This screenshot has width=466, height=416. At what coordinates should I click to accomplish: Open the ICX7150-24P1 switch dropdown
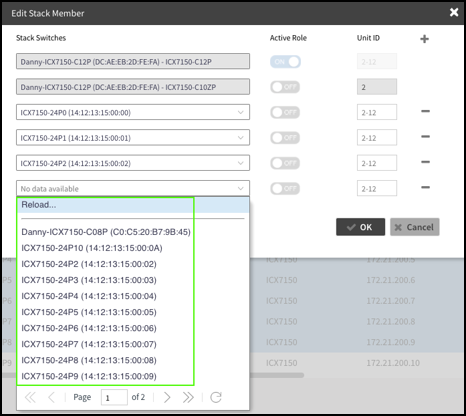point(133,138)
